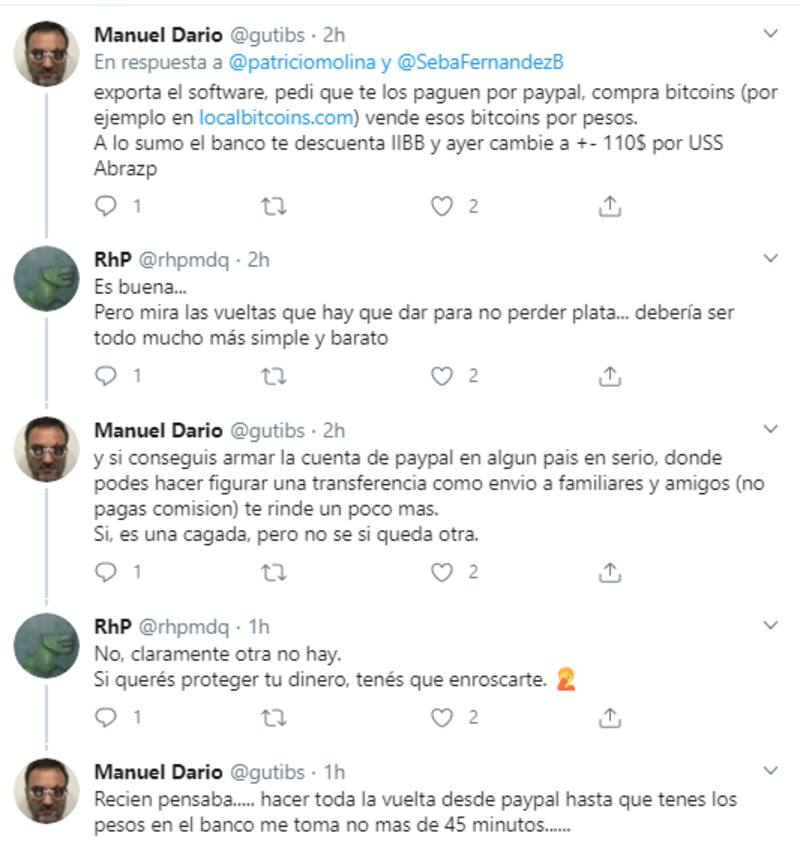
Task: Reply to RhP's 'Es buena...' tweet
Action: coord(106,376)
